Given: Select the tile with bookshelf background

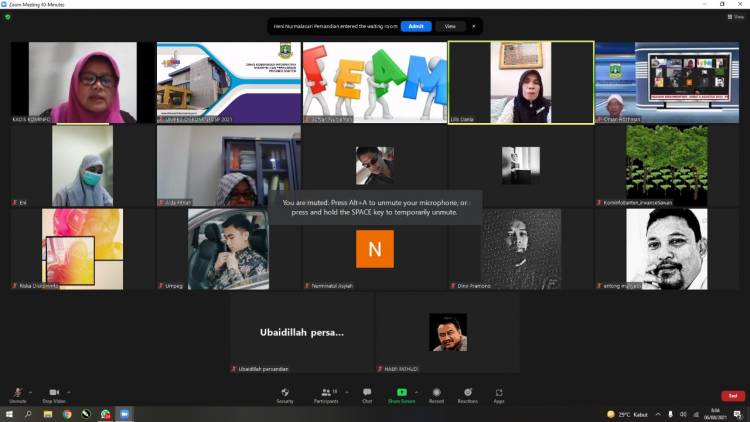Looking at the screenshot, I should click(229, 166).
